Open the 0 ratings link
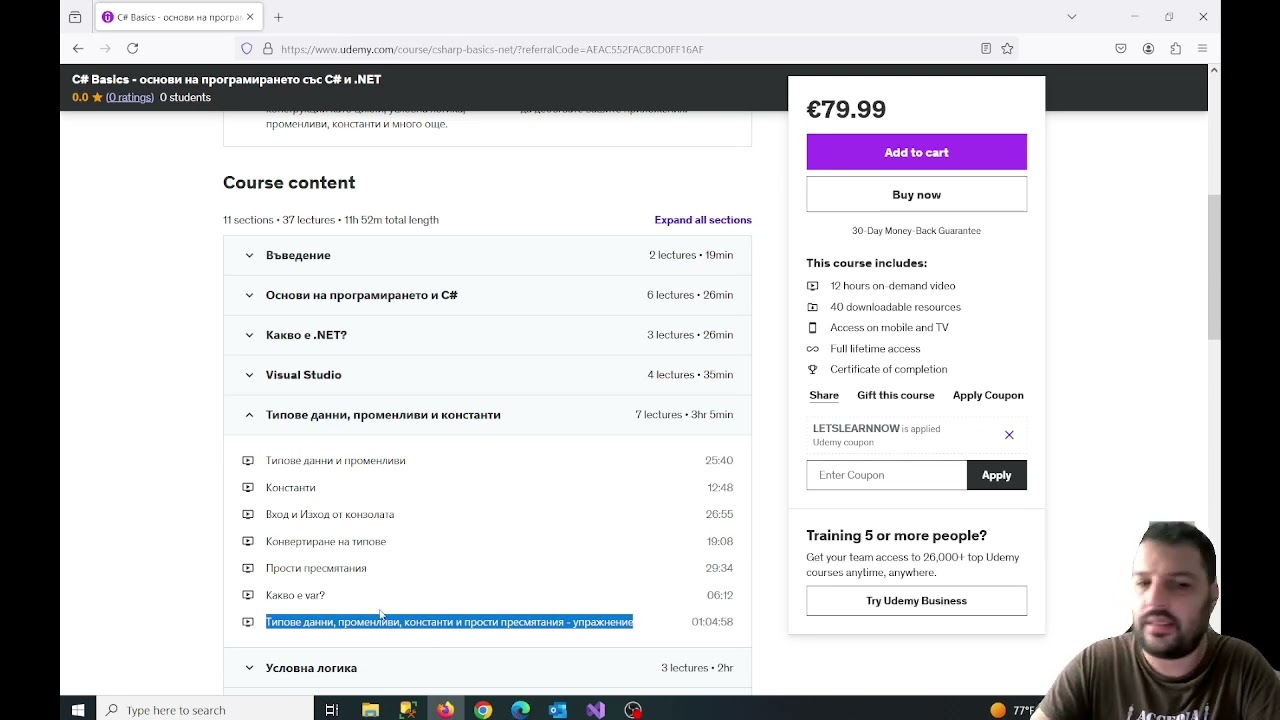Image resolution: width=1280 pixels, height=720 pixels. pyautogui.click(x=130, y=97)
